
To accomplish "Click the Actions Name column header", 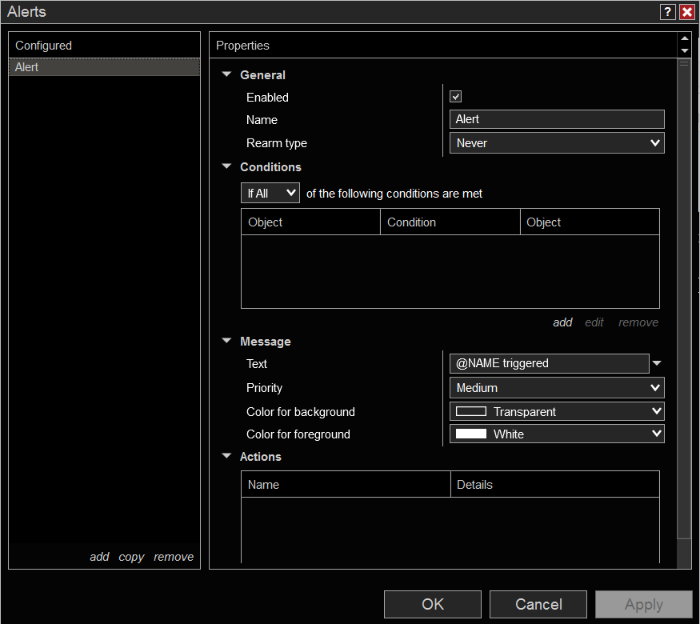I will [346, 484].
